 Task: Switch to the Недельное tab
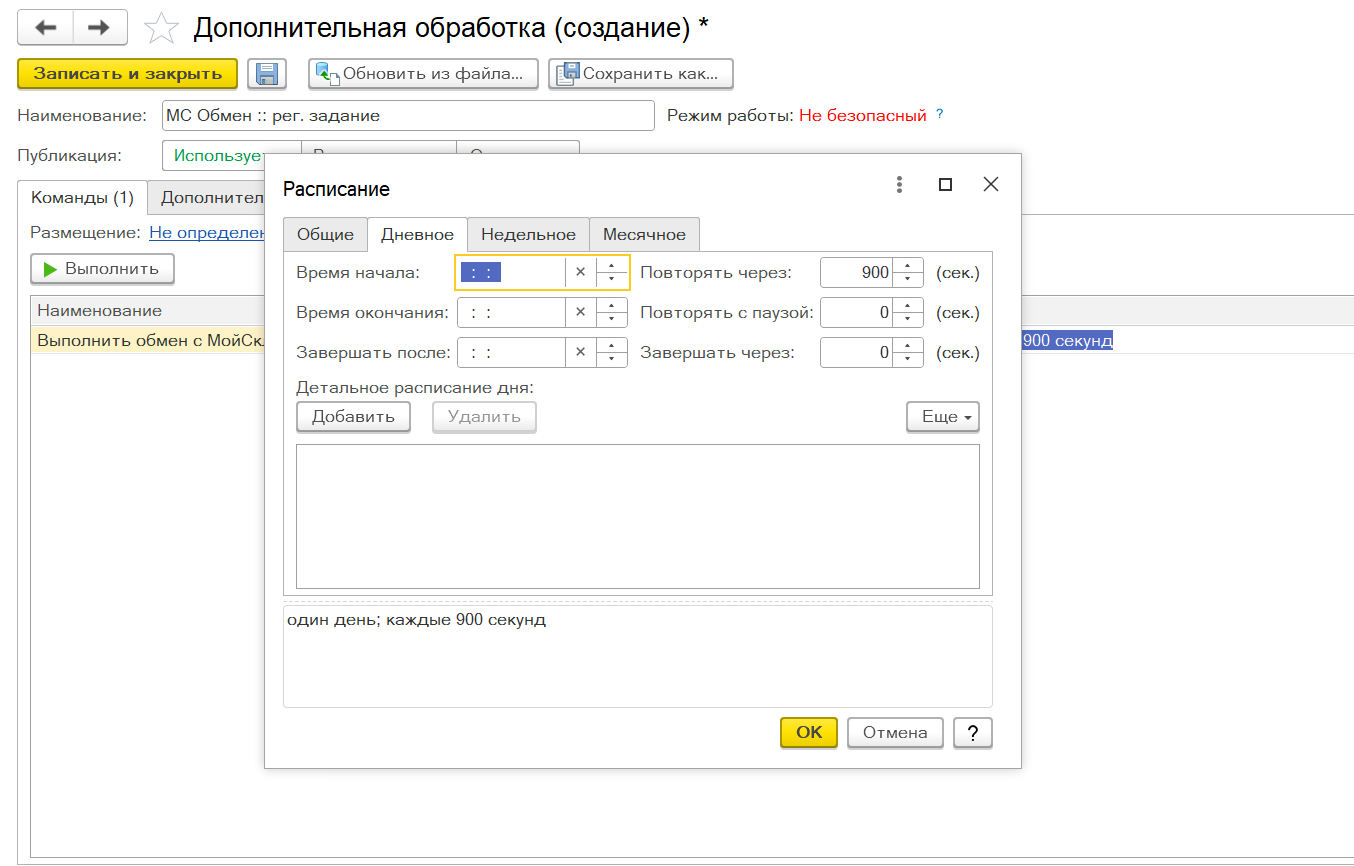(x=528, y=234)
